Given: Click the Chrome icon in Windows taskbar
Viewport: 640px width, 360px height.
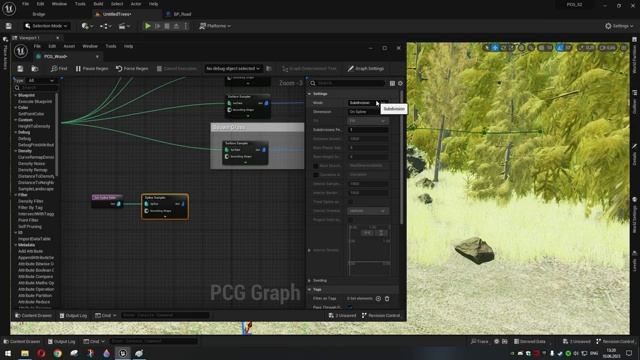Looking at the screenshot, I should [58, 353].
